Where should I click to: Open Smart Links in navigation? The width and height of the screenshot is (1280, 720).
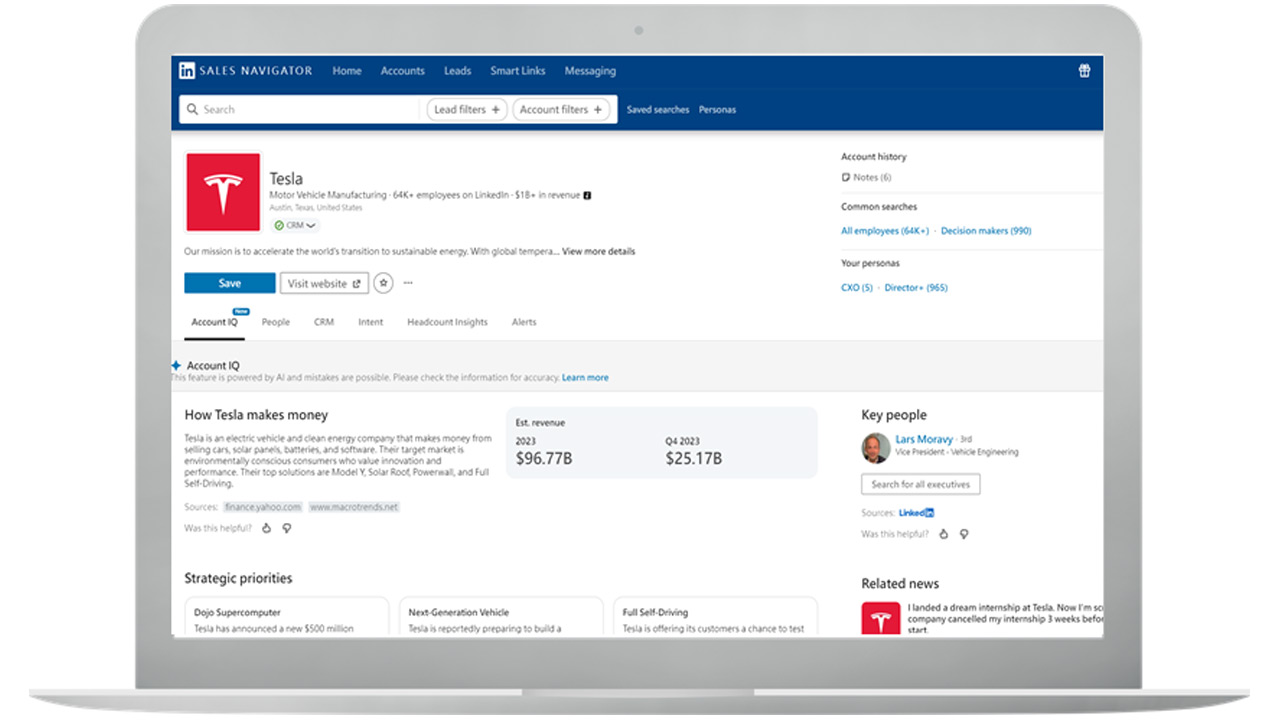(x=518, y=71)
